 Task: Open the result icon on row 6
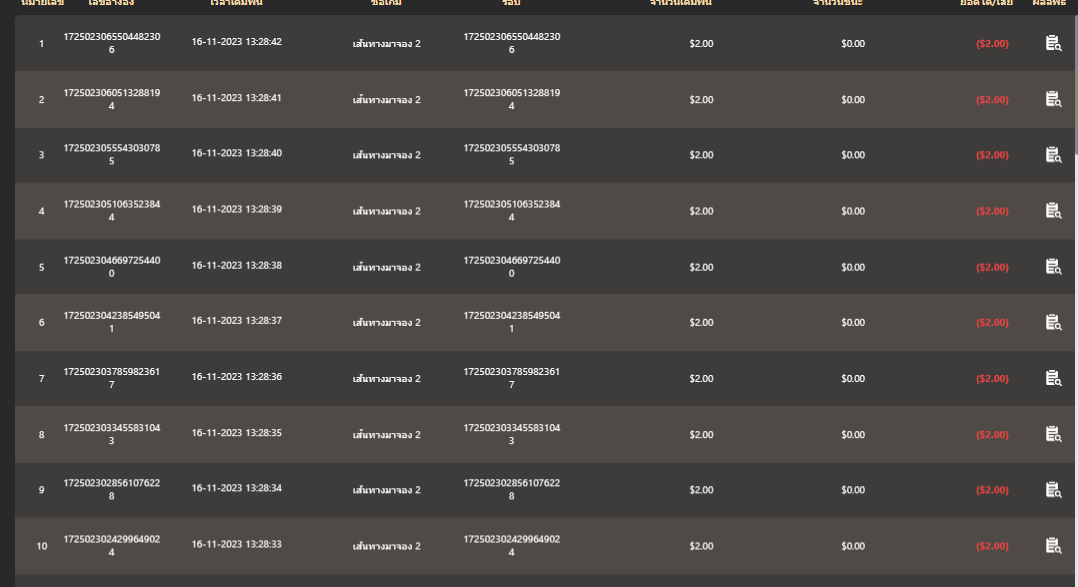tap(1052, 323)
